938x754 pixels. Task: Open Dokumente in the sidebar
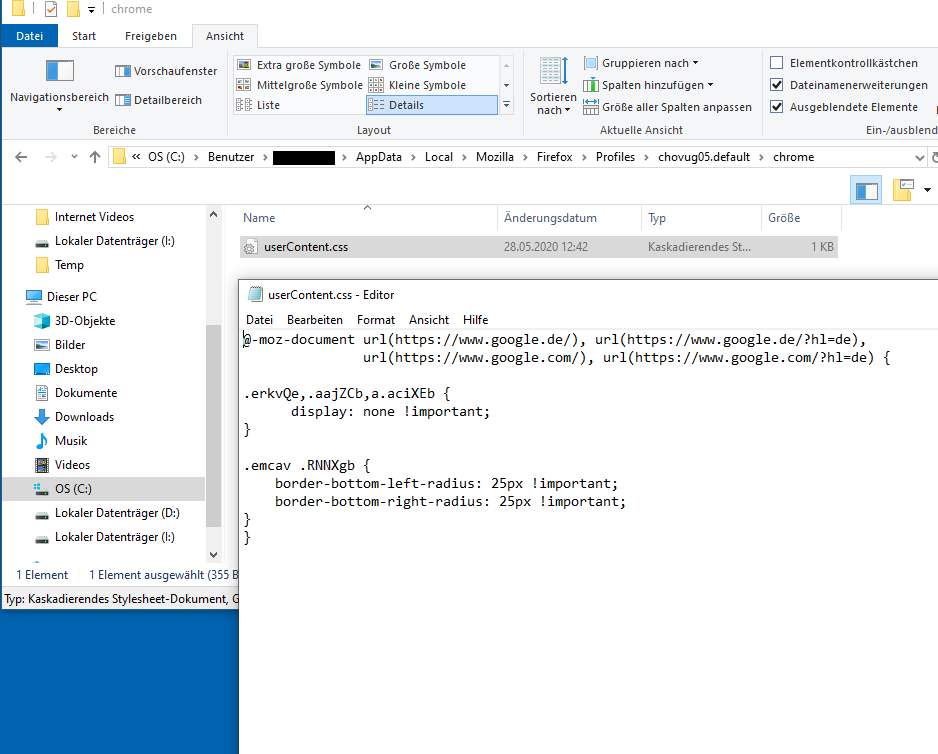pyautogui.click(x=75, y=393)
